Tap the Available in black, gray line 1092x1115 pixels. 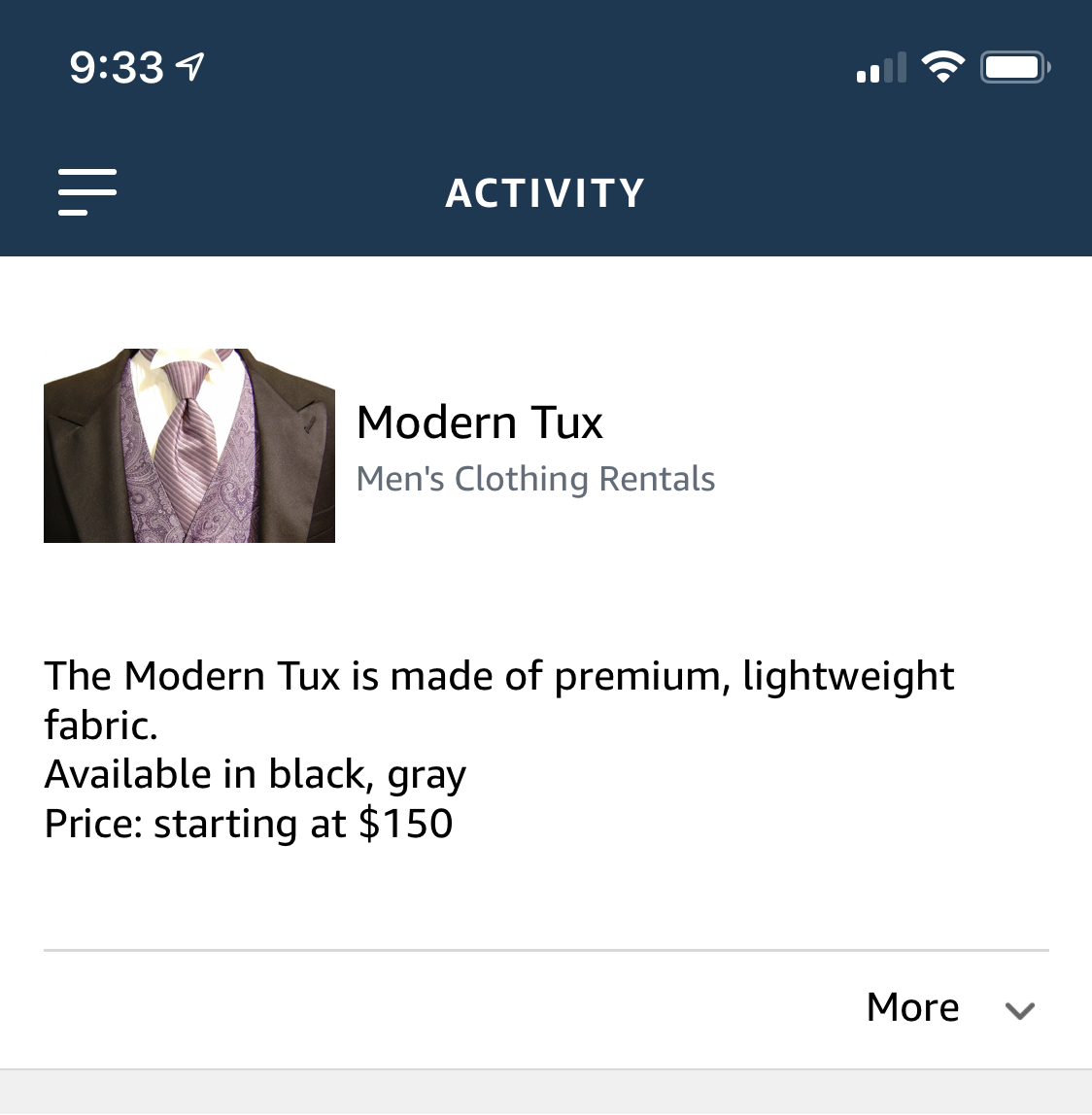(x=255, y=775)
